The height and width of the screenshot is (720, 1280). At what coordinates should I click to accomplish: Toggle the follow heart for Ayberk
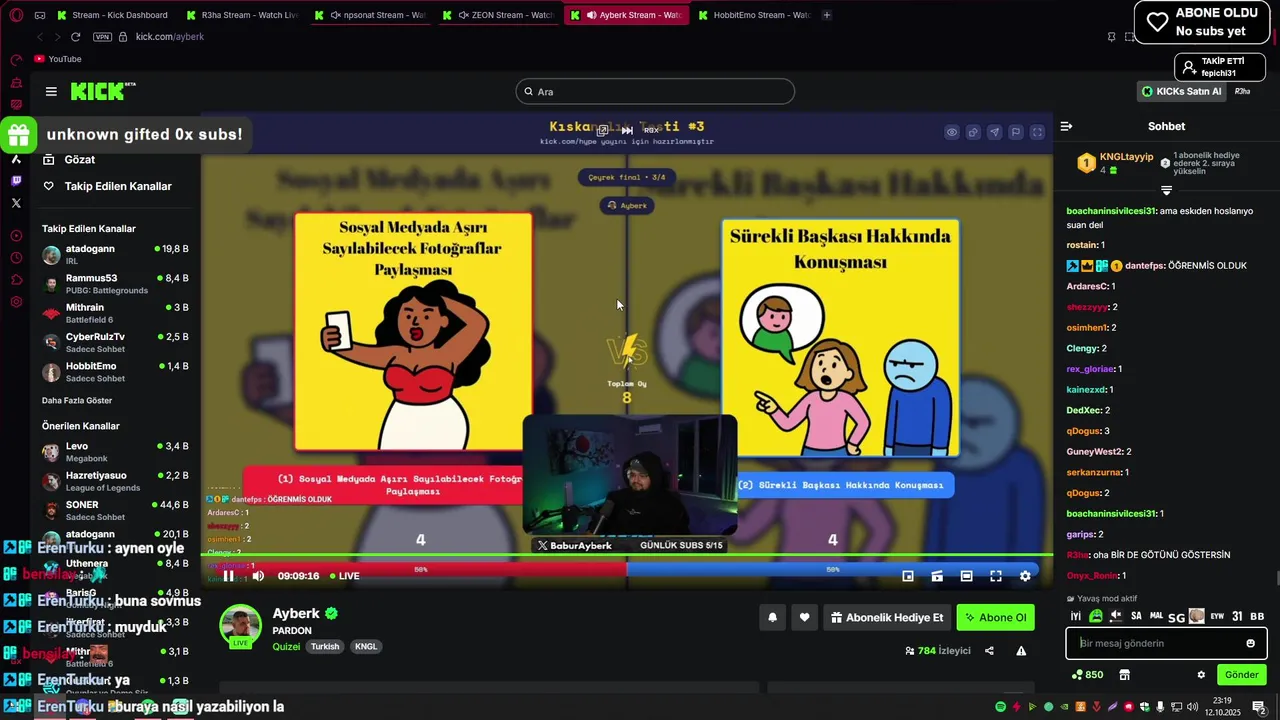coord(804,618)
